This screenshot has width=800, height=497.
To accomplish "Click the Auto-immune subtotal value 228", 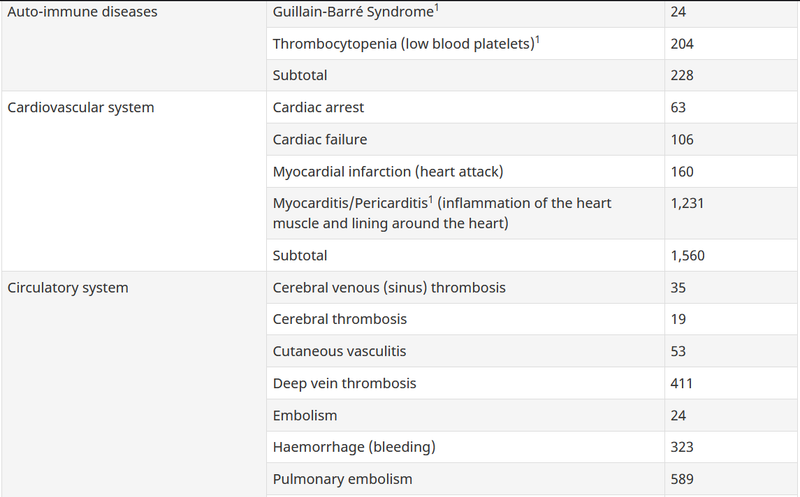I will coord(683,75).
